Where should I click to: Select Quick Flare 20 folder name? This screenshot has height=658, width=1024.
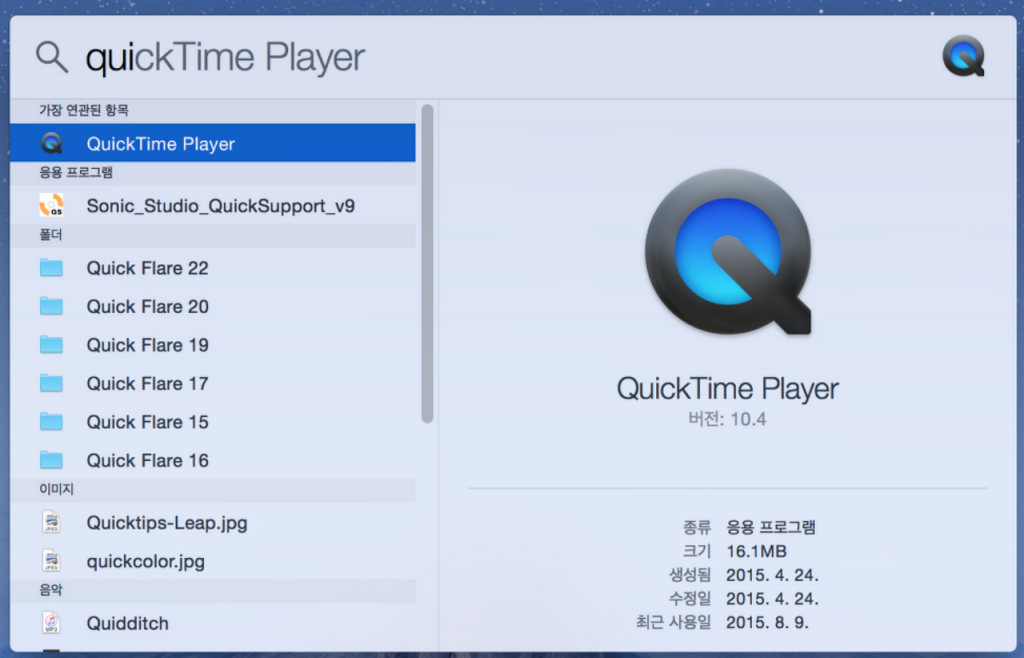(x=148, y=306)
